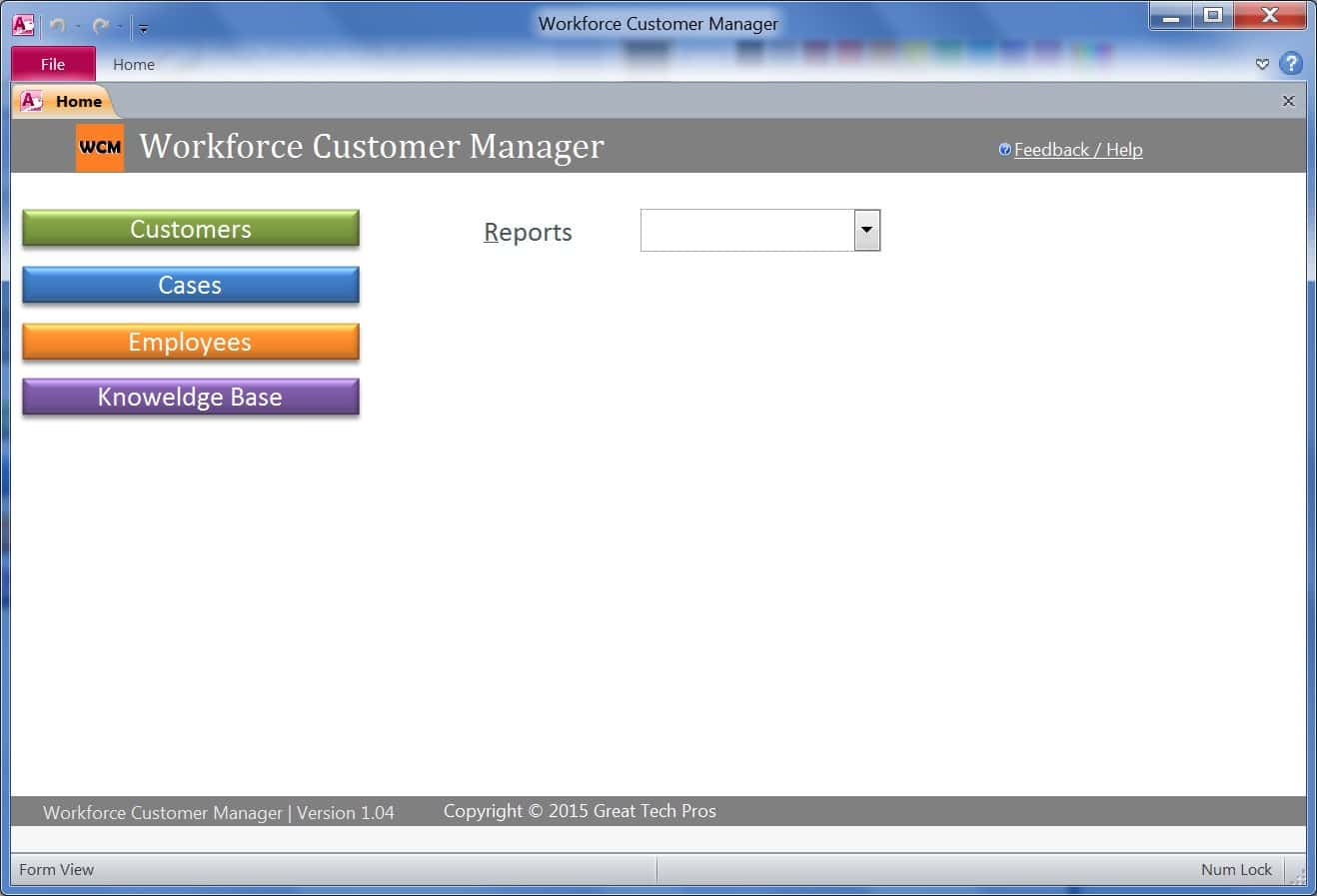Viewport: 1317px width, 896px height.
Task: Click the ribbon expand chevron icon
Action: point(1262,64)
